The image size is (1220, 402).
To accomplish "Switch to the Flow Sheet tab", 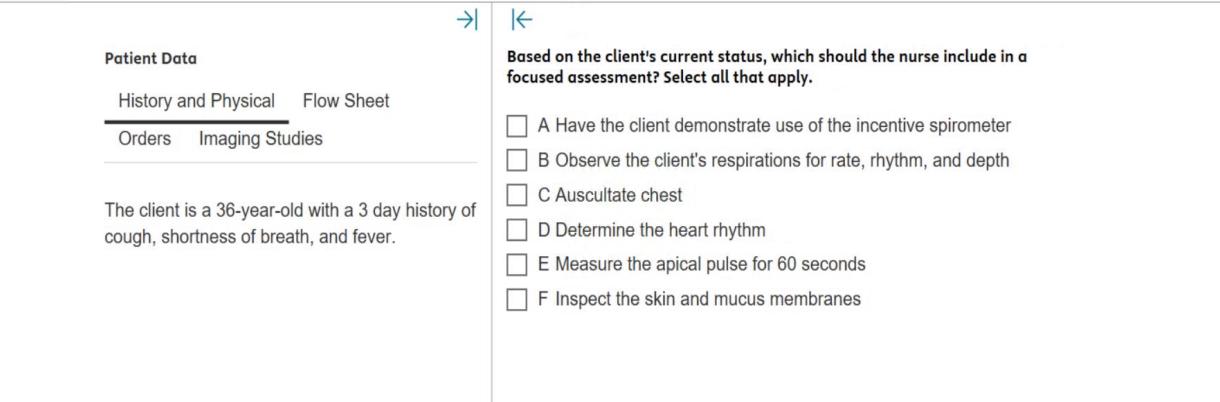I will 346,101.
